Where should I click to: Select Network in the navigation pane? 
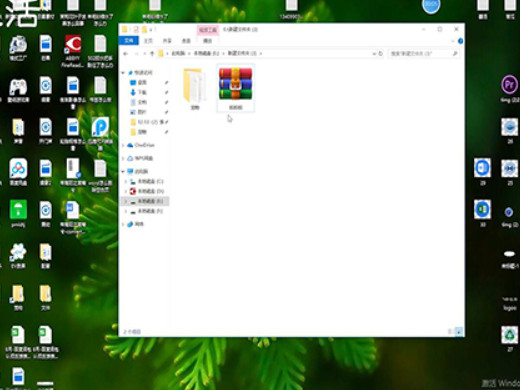coord(136,224)
